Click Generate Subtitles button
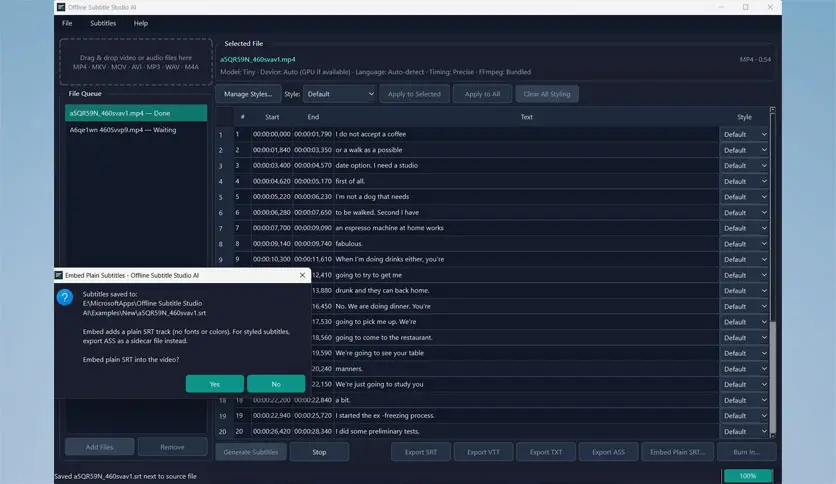The width and height of the screenshot is (836, 484). coord(251,452)
